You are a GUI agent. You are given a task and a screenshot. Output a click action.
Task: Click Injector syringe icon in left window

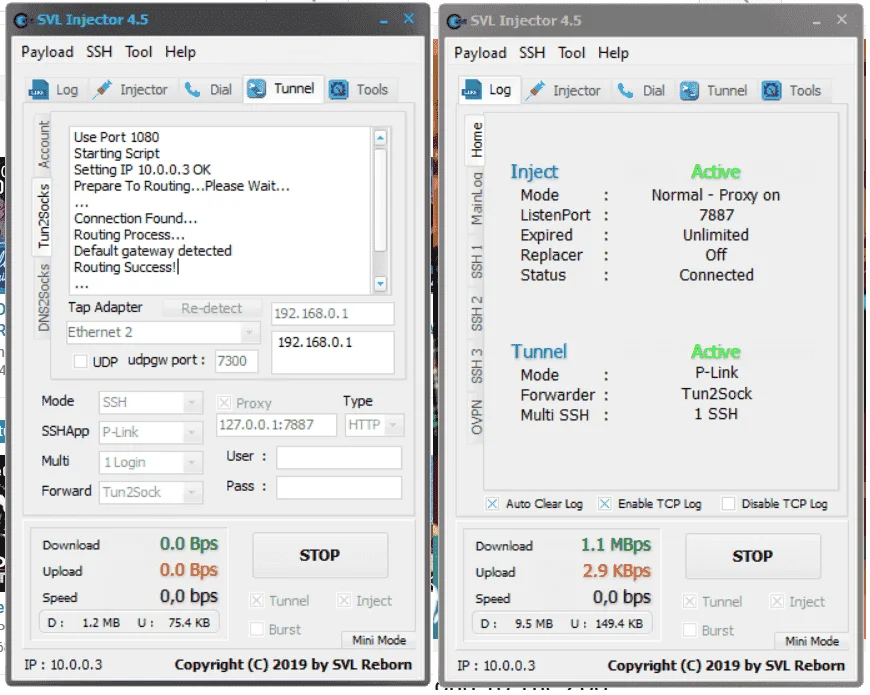(102, 89)
